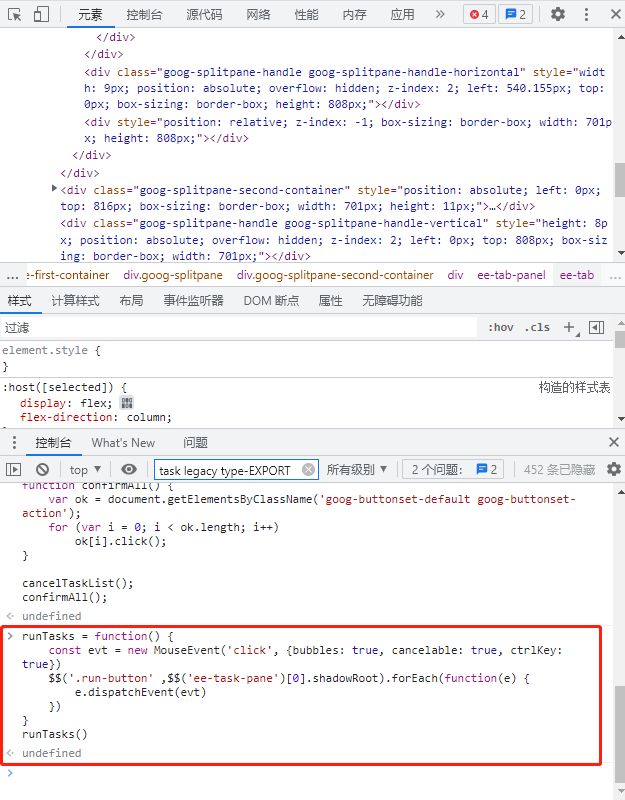Image resolution: width=625 pixels, height=800 pixels.
Task: Open DevTools settings gear in top bar
Action: (558, 14)
